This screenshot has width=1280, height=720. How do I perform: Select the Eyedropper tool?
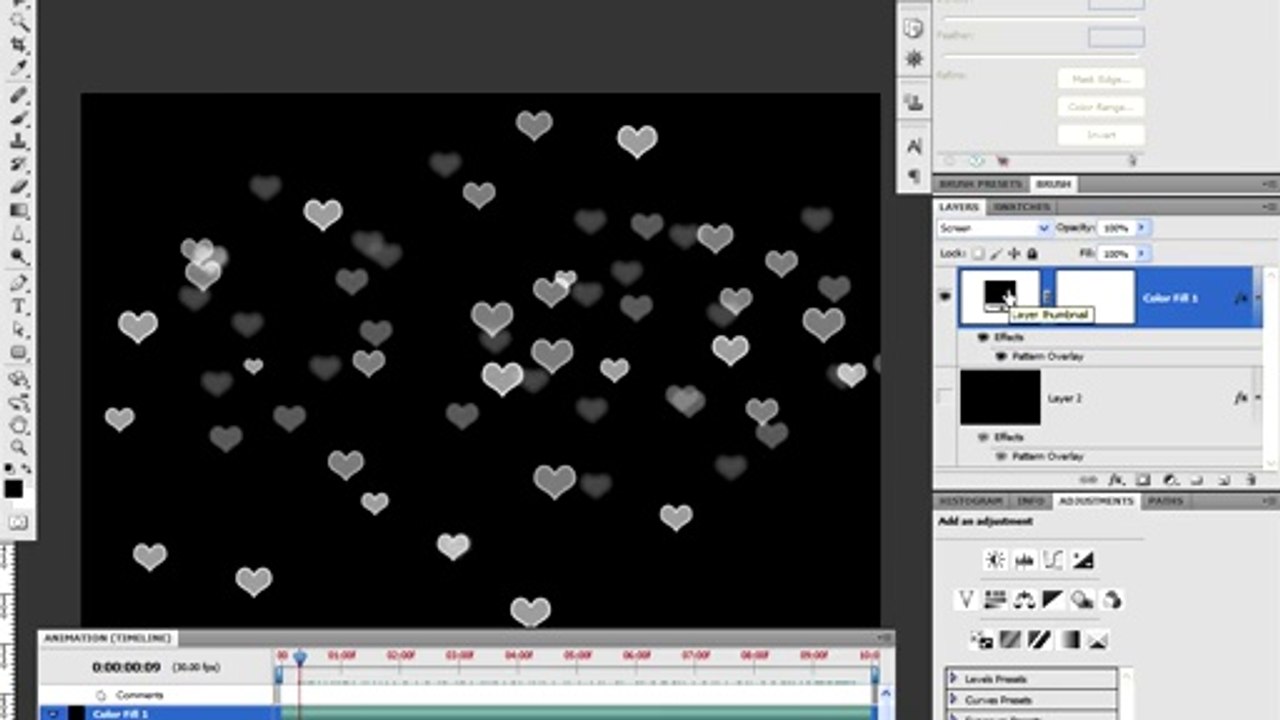click(19, 68)
